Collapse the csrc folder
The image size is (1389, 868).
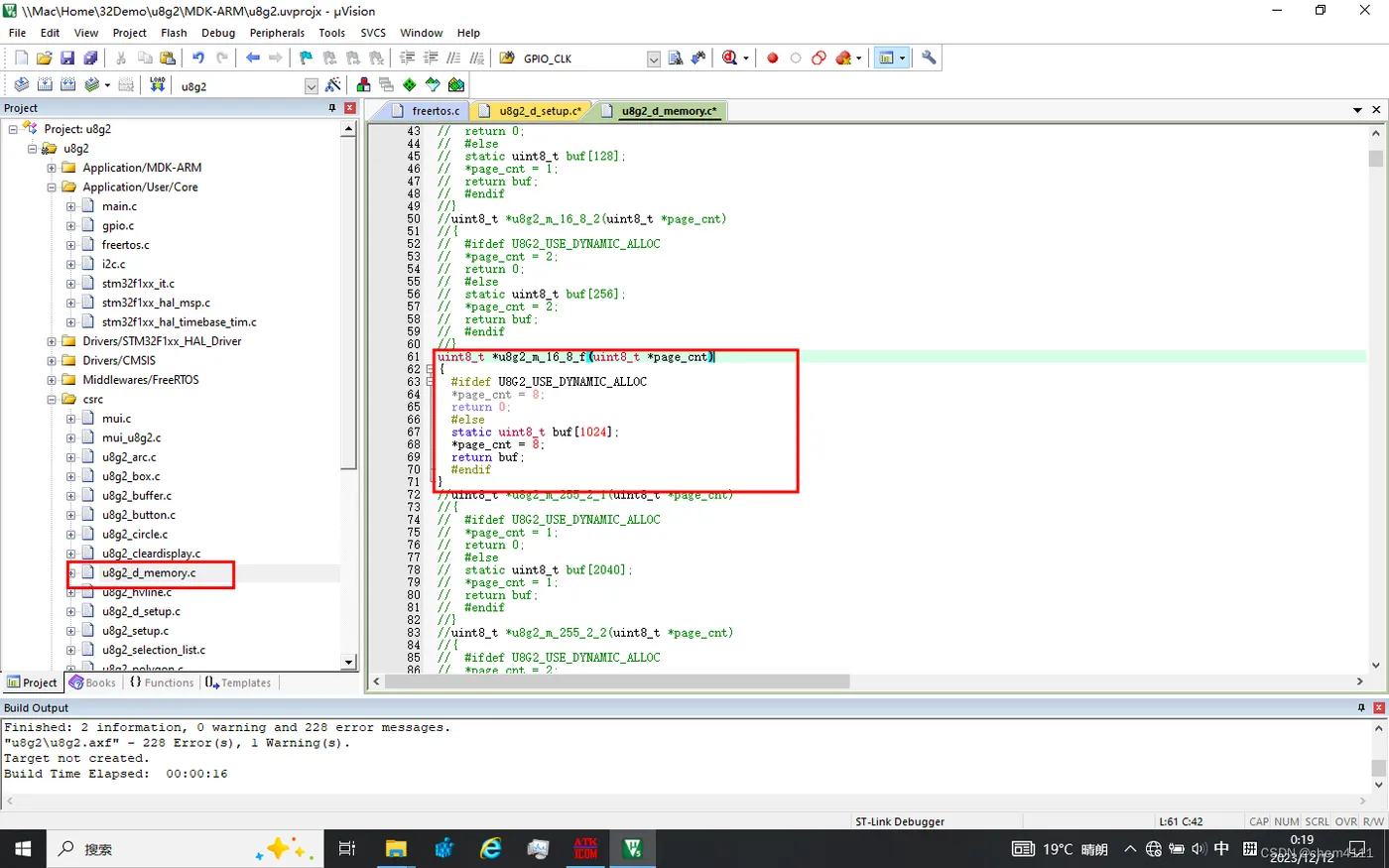pyautogui.click(x=52, y=399)
